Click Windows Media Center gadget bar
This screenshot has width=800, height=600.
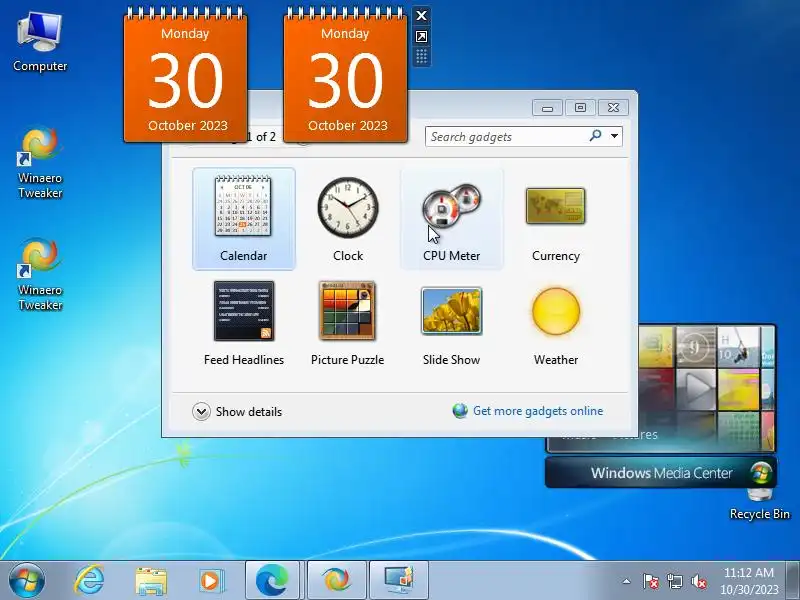tap(661, 472)
